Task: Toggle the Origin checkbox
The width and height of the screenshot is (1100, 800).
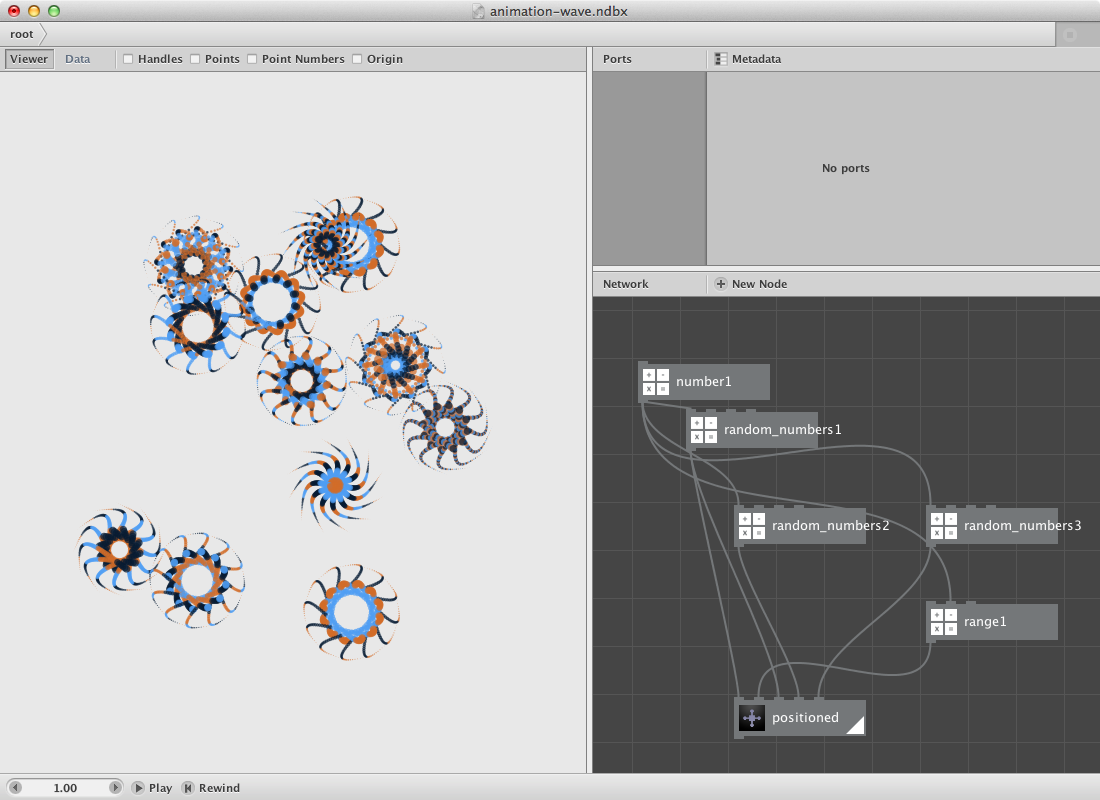Action: (357, 59)
